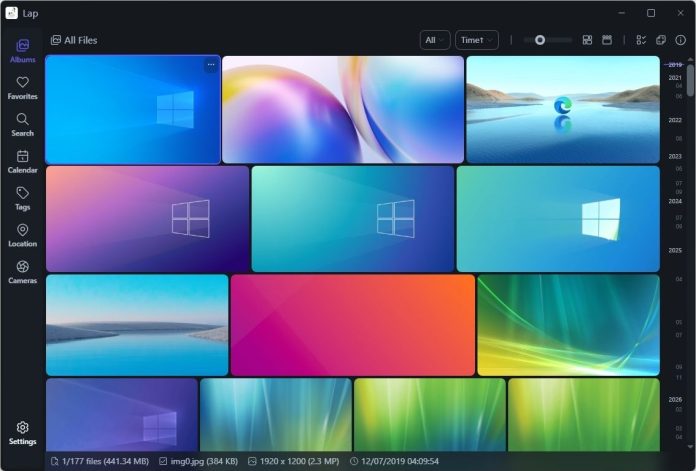Click the date grouping clapper icon

coord(607,40)
